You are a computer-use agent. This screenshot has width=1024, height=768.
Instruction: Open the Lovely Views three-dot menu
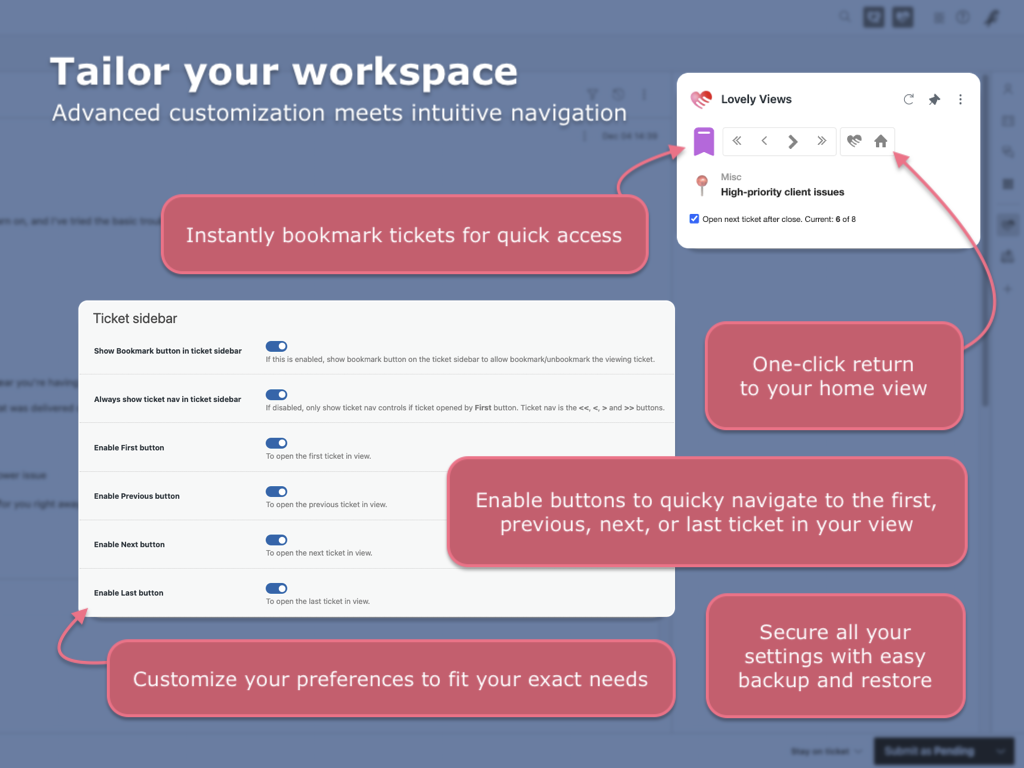point(960,100)
